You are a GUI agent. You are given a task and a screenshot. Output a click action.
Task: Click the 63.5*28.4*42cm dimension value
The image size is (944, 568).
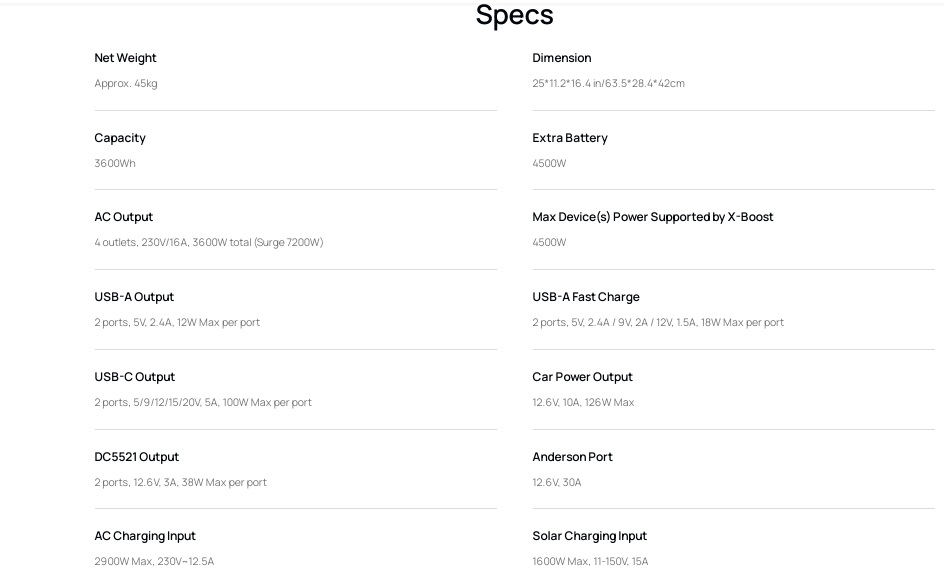645,83
